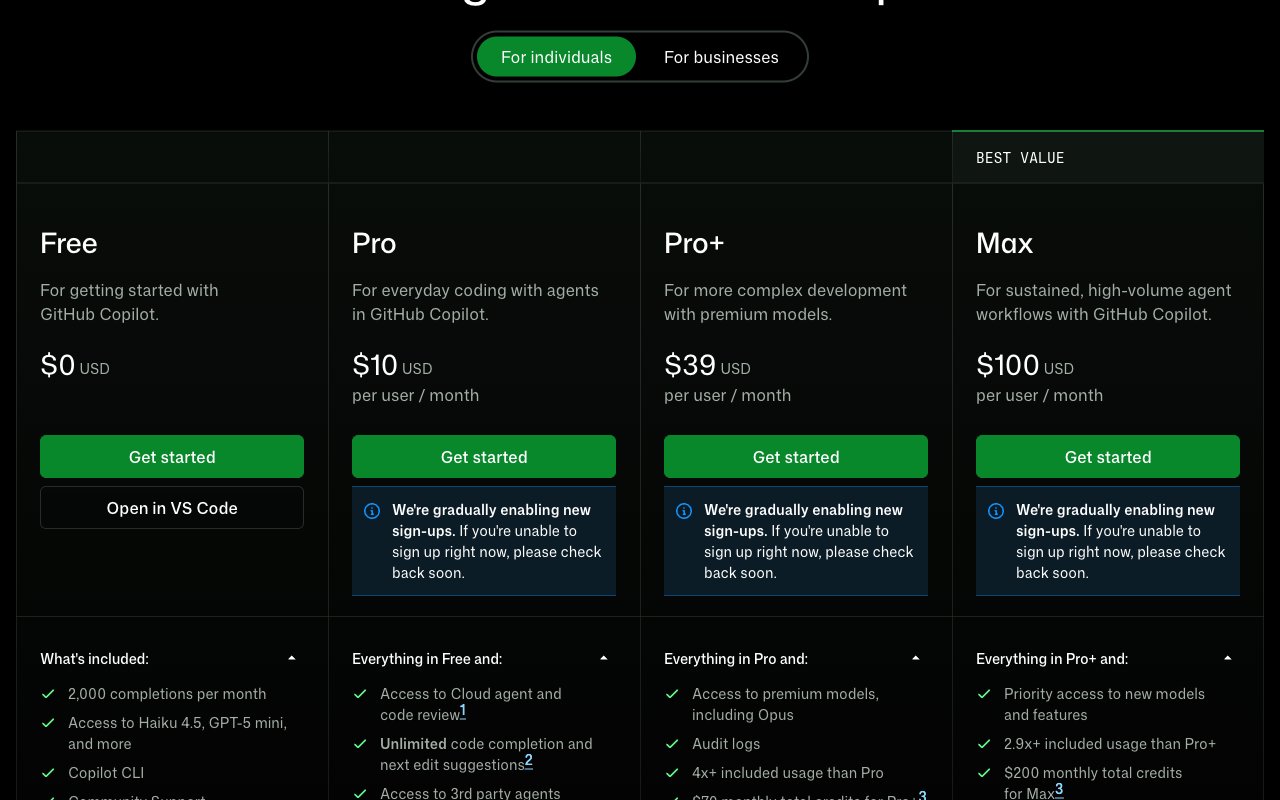Select the For individuals tab
This screenshot has width=1280, height=800.
click(x=556, y=57)
